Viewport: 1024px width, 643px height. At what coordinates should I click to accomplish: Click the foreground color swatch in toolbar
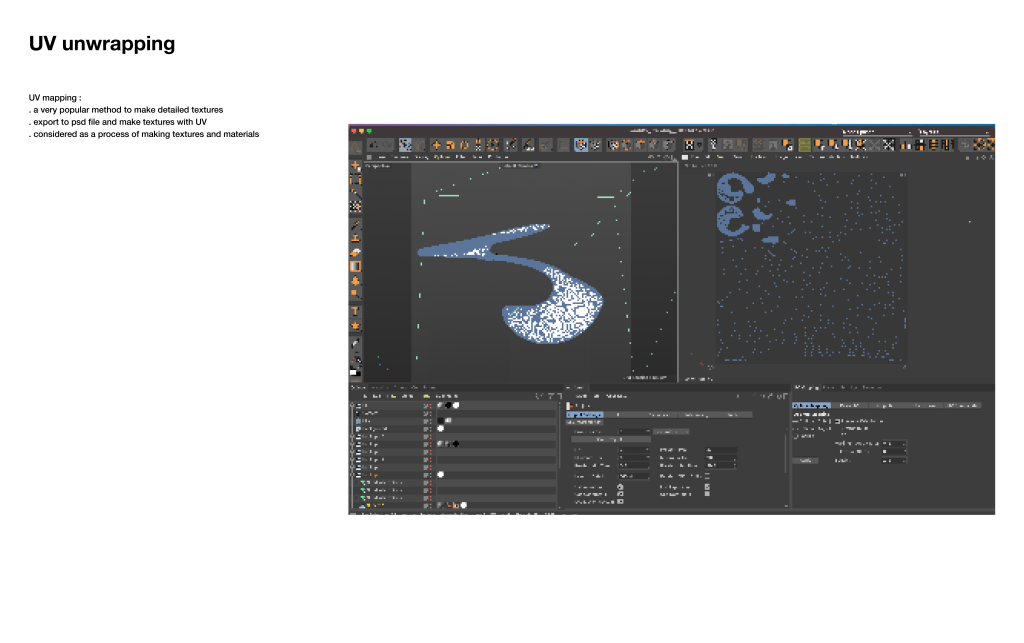click(353, 372)
